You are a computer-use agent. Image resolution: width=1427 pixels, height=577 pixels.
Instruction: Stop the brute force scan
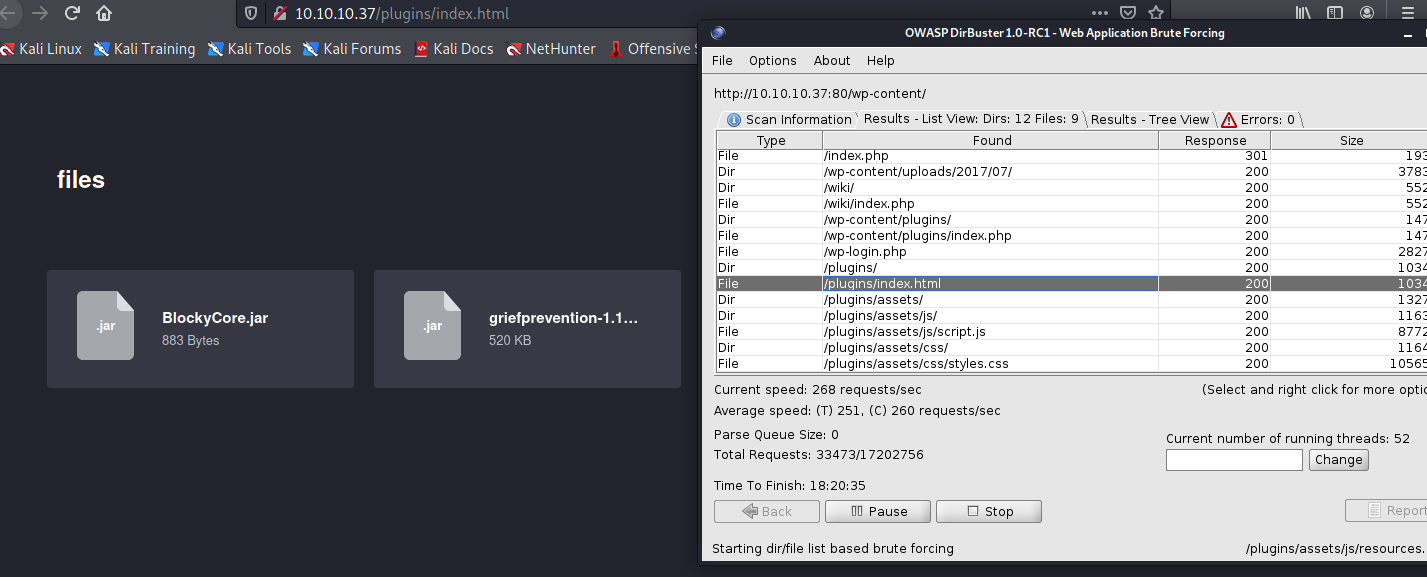click(988, 511)
